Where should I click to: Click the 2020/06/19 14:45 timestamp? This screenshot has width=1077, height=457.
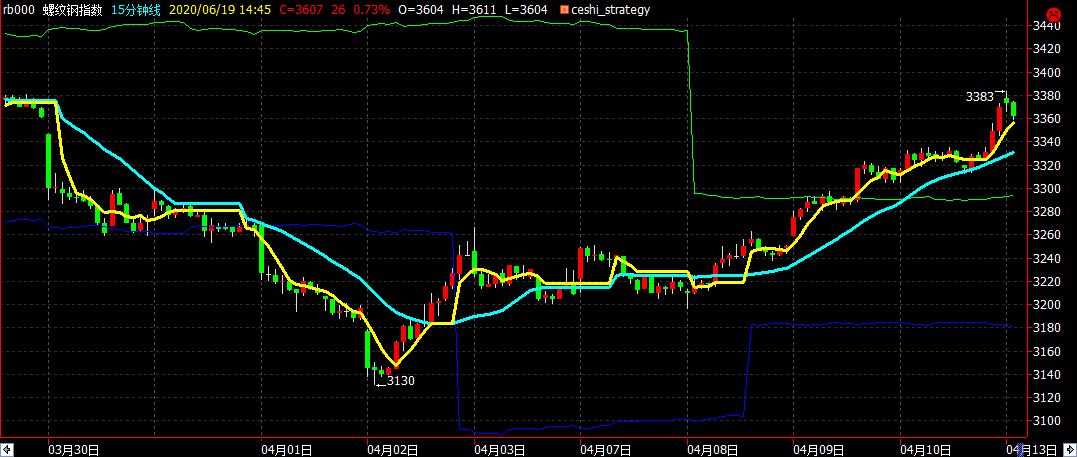point(211,10)
